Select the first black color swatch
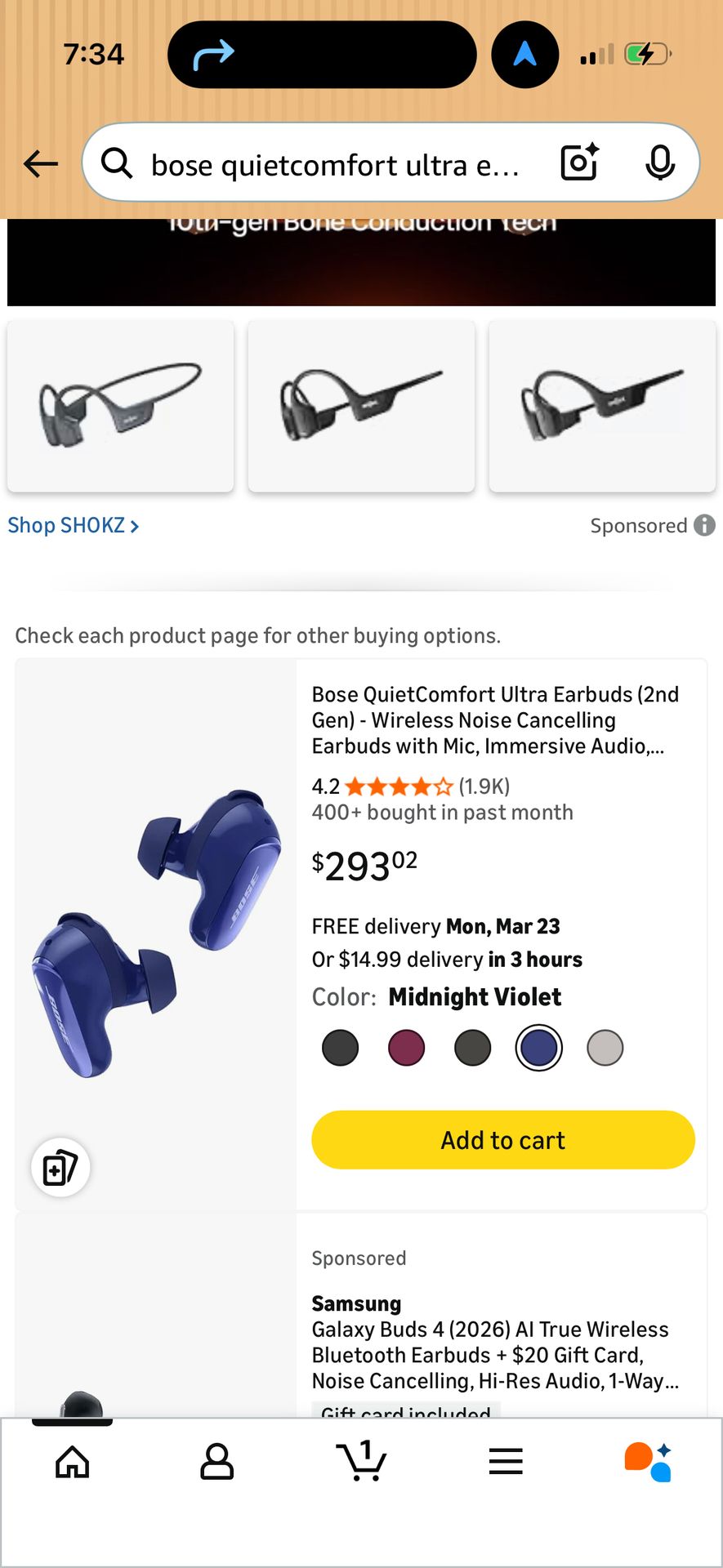The image size is (723, 1568). point(341,1048)
